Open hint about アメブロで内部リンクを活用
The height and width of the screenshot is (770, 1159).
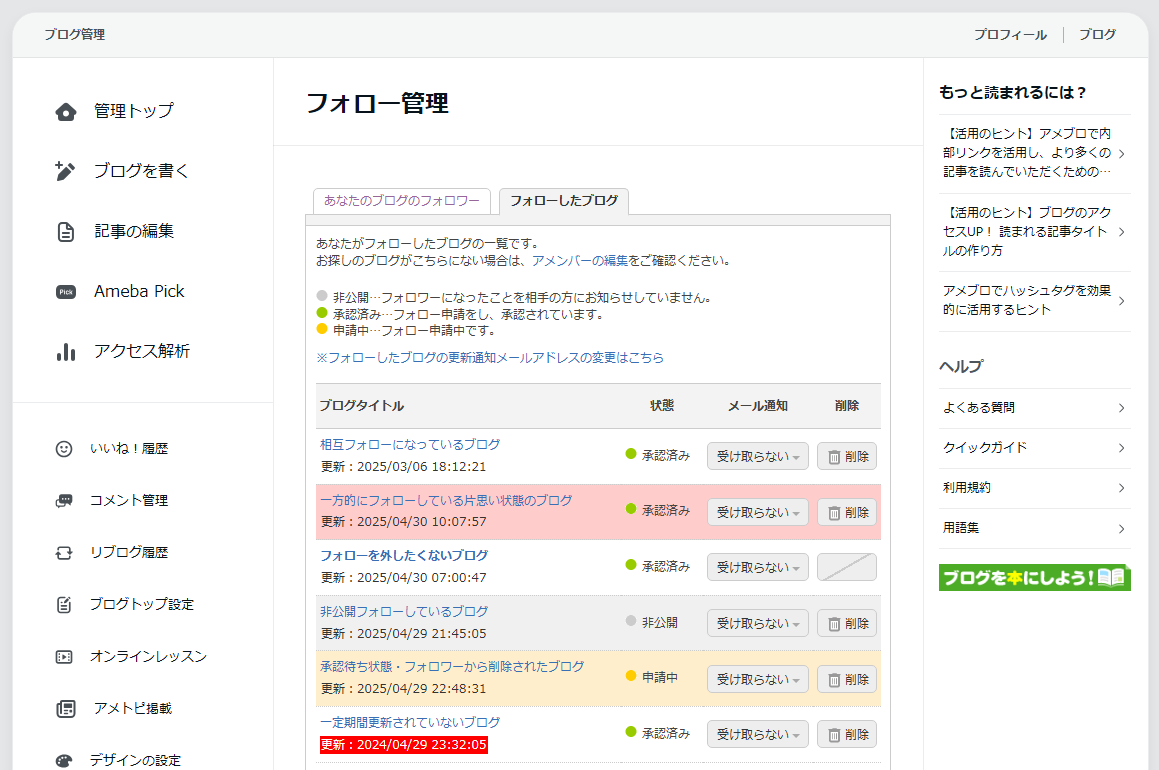coord(1034,153)
